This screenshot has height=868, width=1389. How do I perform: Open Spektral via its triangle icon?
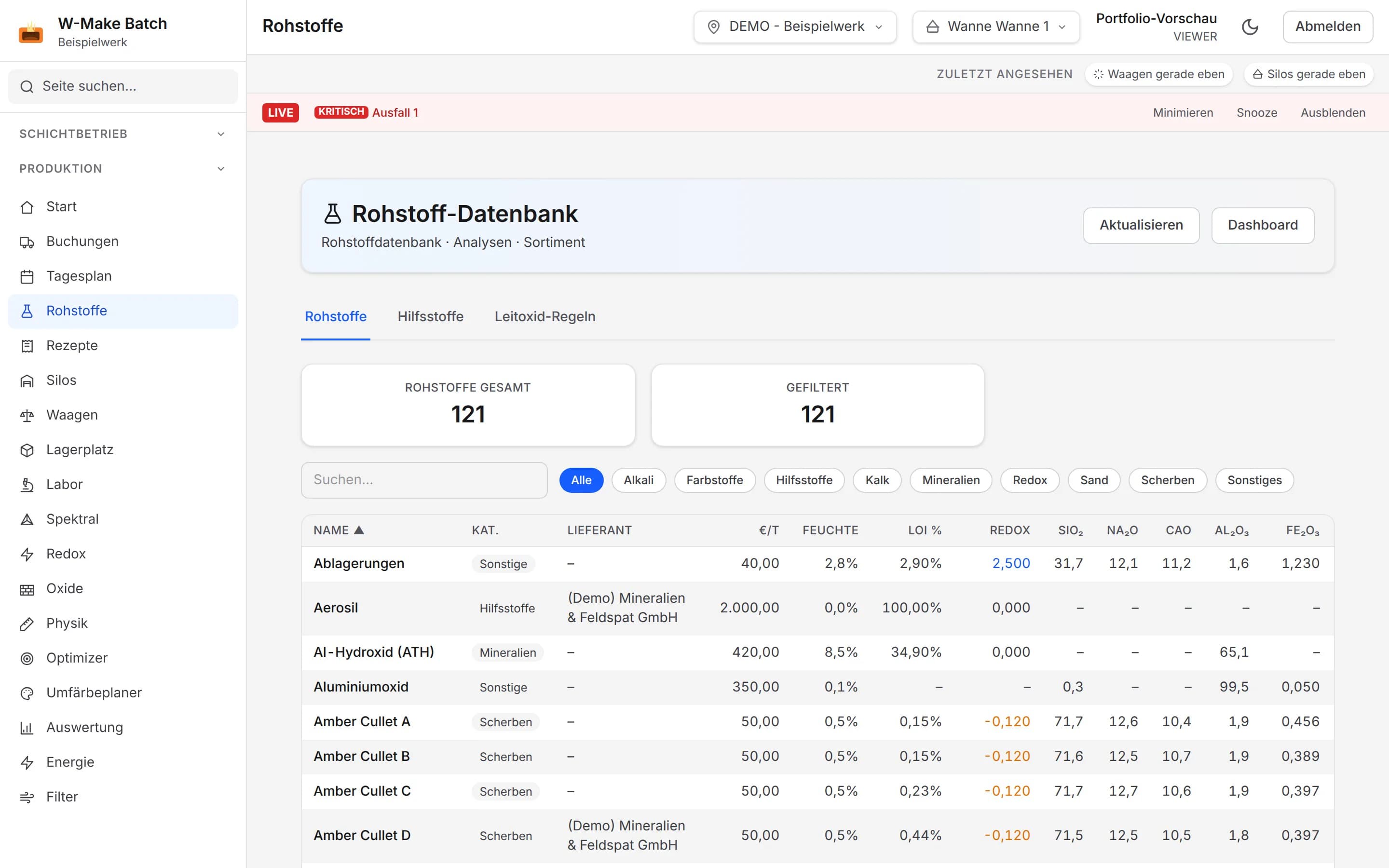tap(27, 519)
